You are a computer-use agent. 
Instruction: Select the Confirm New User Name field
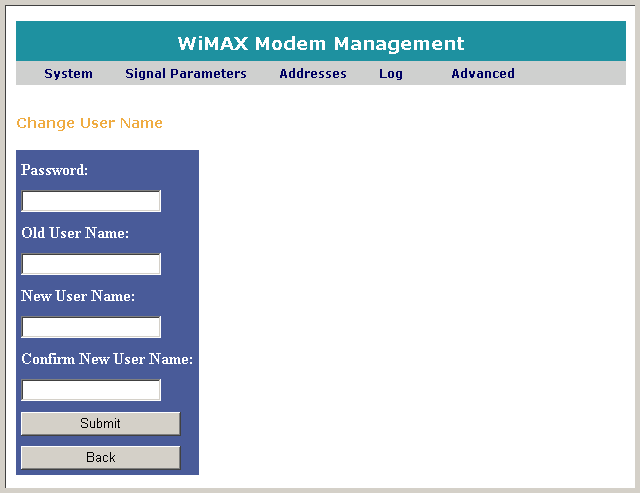[x=91, y=390]
